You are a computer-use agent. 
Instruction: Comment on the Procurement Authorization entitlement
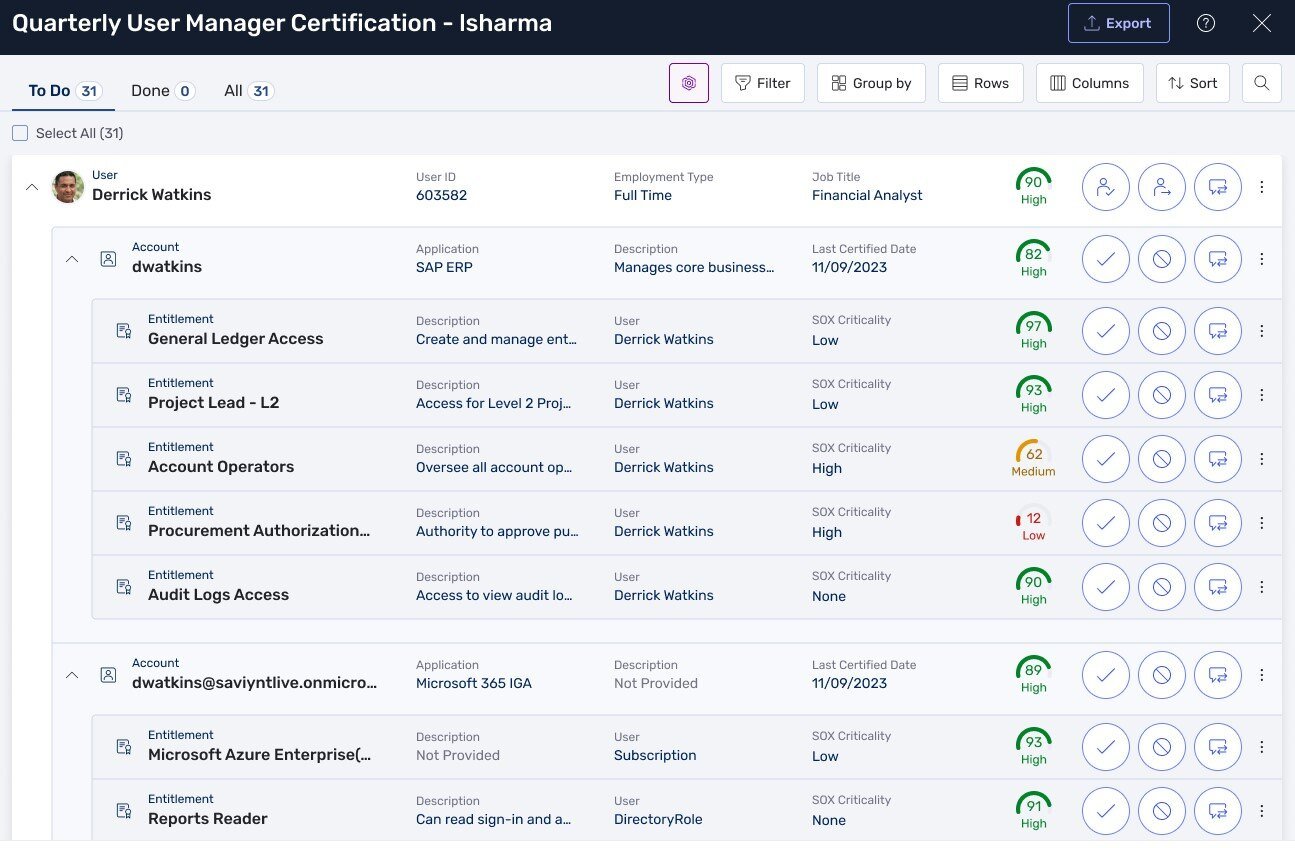(x=1218, y=522)
